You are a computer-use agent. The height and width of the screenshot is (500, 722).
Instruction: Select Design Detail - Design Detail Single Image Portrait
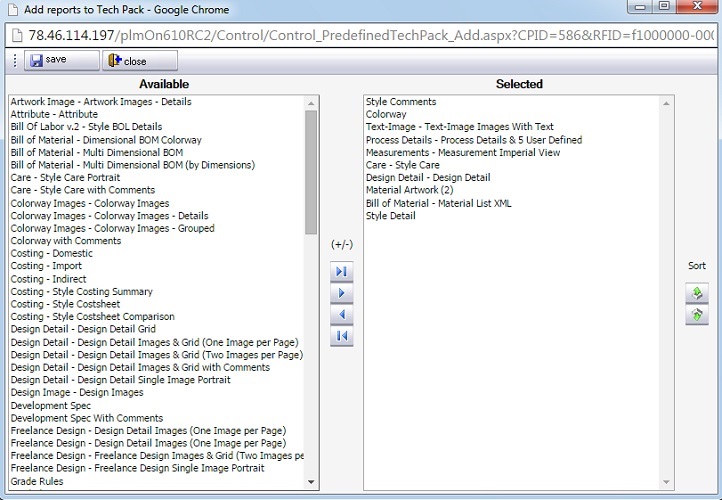click(121, 379)
